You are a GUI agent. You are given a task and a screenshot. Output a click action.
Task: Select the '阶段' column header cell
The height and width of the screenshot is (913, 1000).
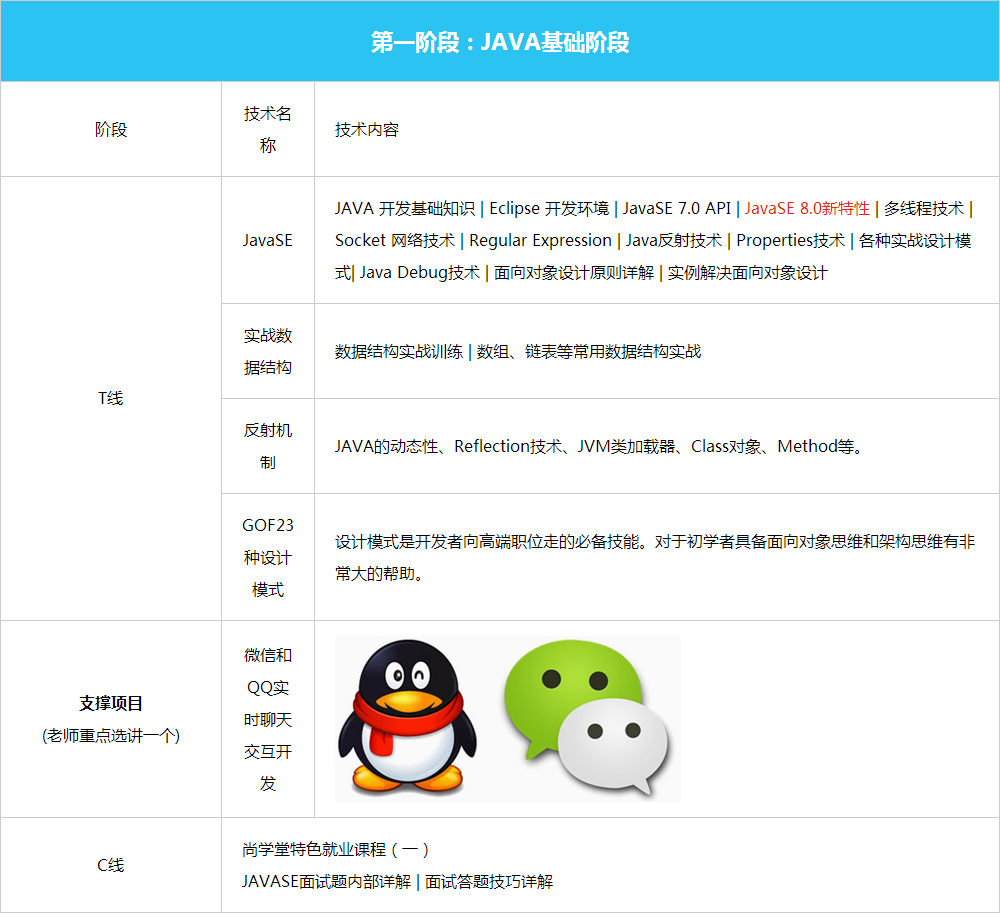[x=111, y=129]
